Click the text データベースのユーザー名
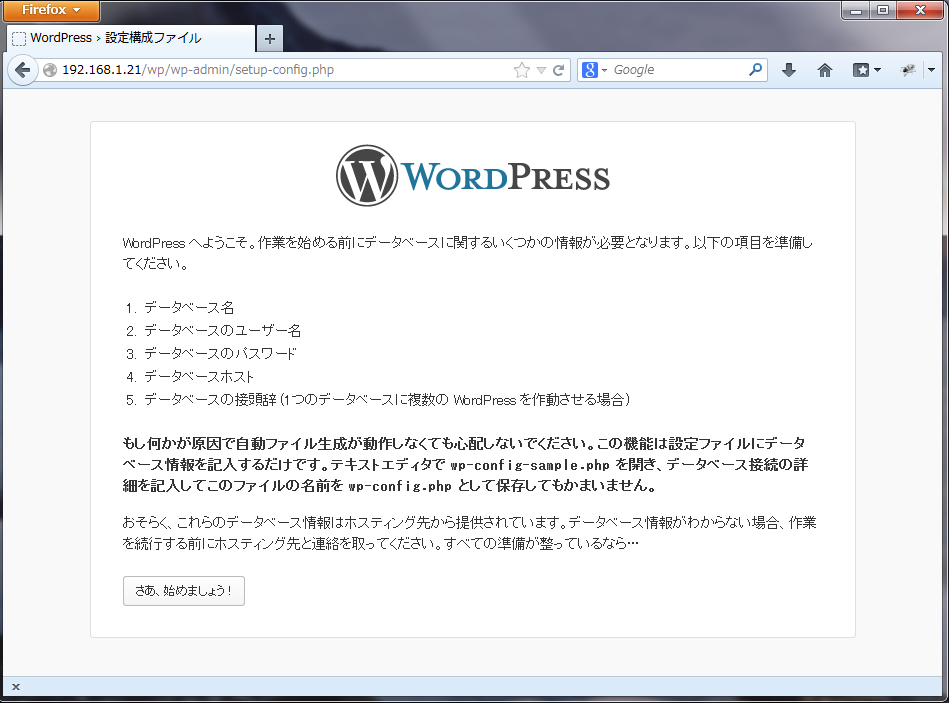 222,331
